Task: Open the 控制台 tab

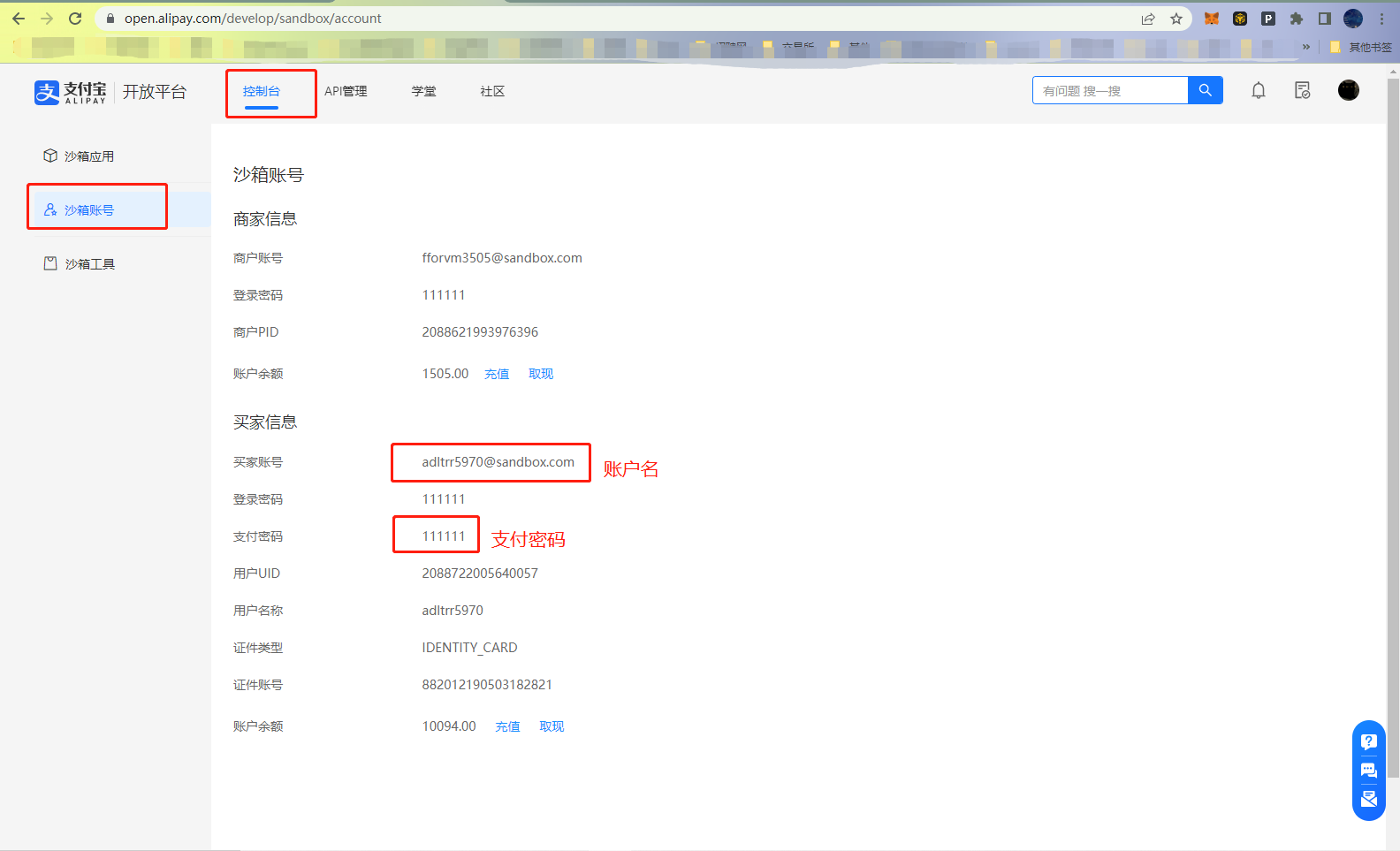Action: pos(262,91)
